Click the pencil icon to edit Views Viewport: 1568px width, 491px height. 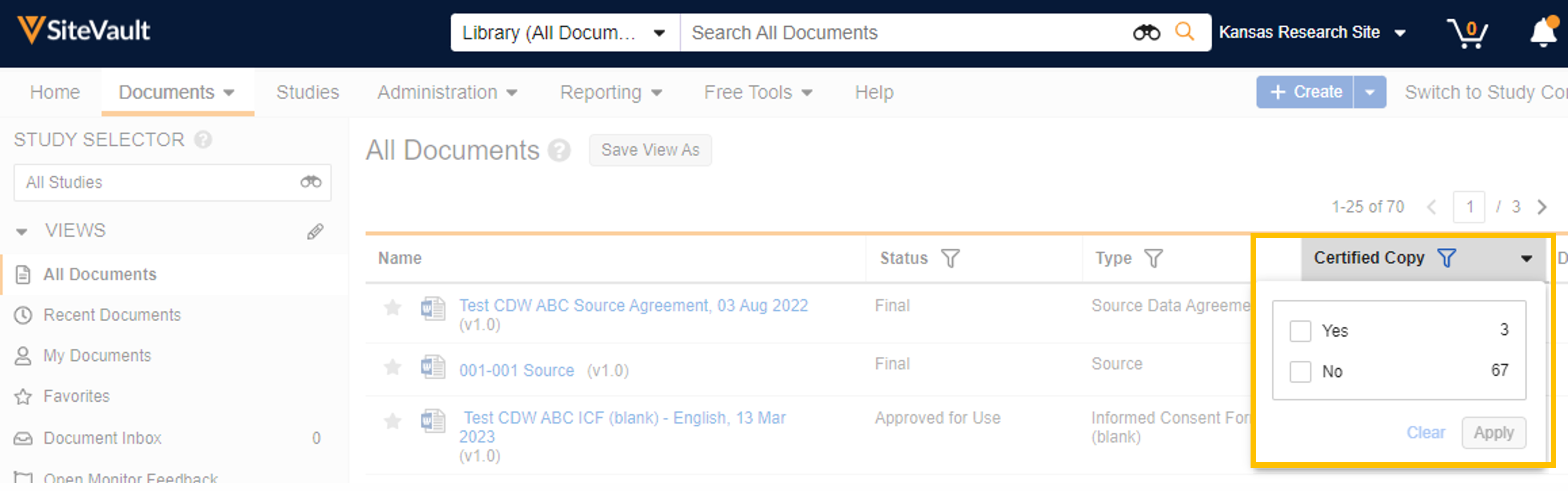(x=315, y=231)
